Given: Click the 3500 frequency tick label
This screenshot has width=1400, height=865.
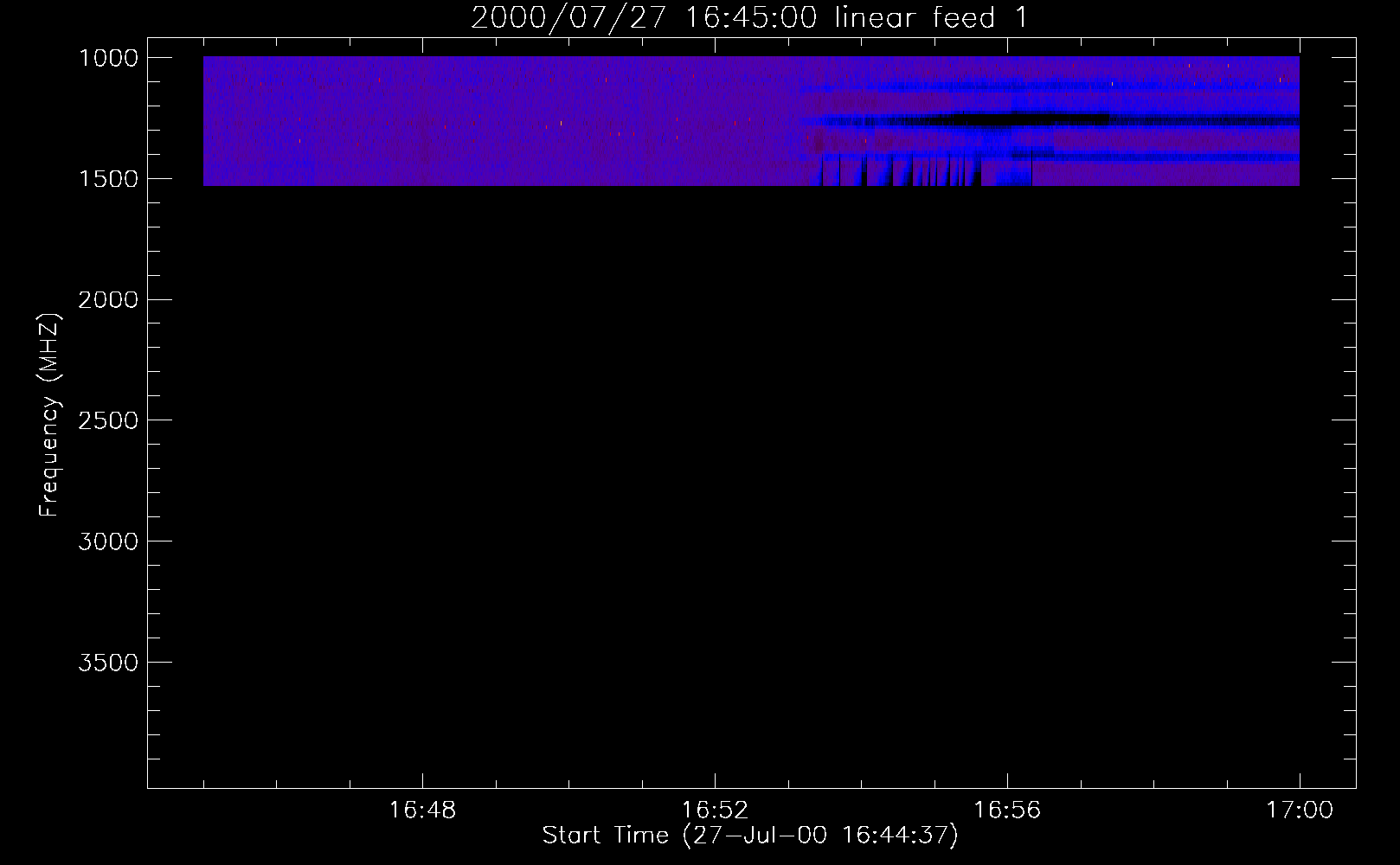Looking at the screenshot, I should click(x=108, y=663).
